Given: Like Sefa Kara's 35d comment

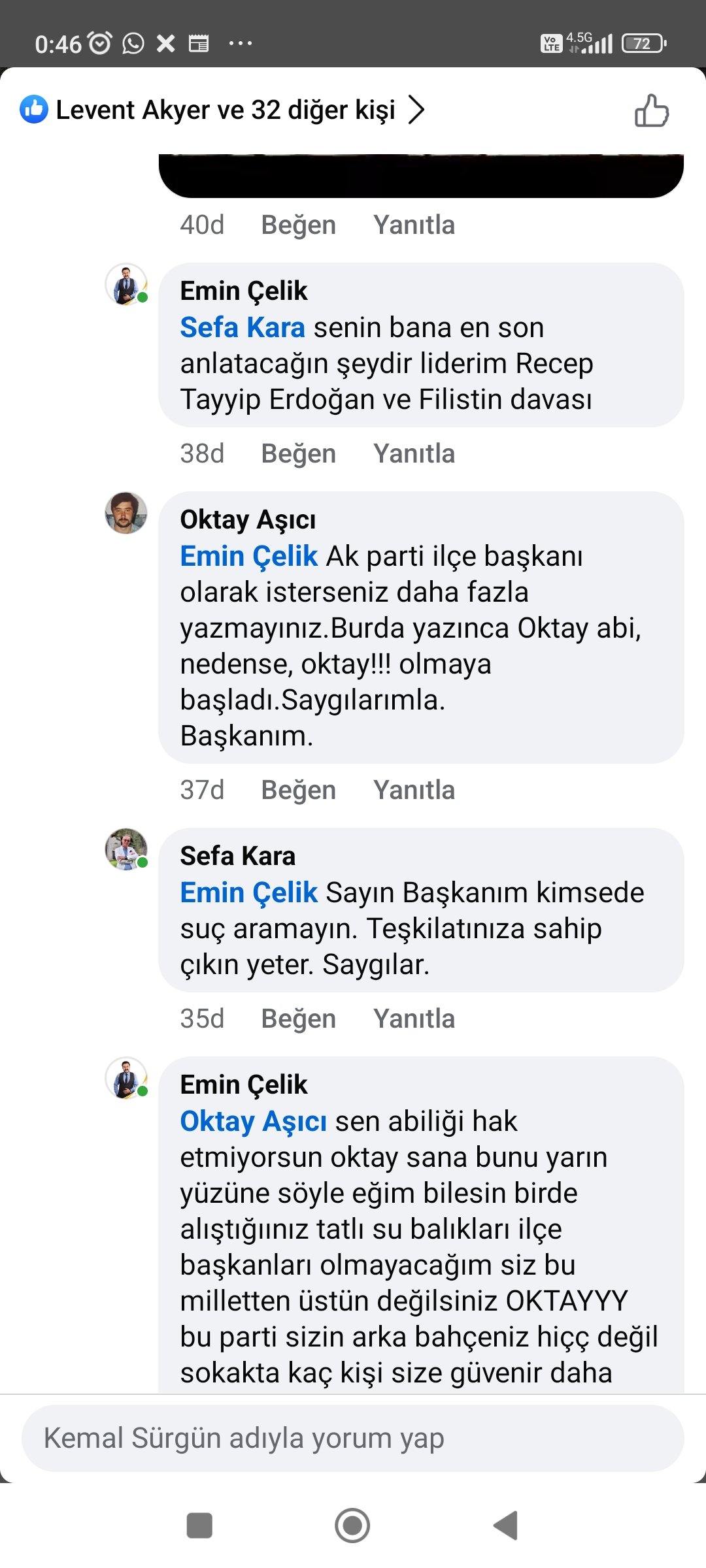Looking at the screenshot, I should (x=298, y=1019).
